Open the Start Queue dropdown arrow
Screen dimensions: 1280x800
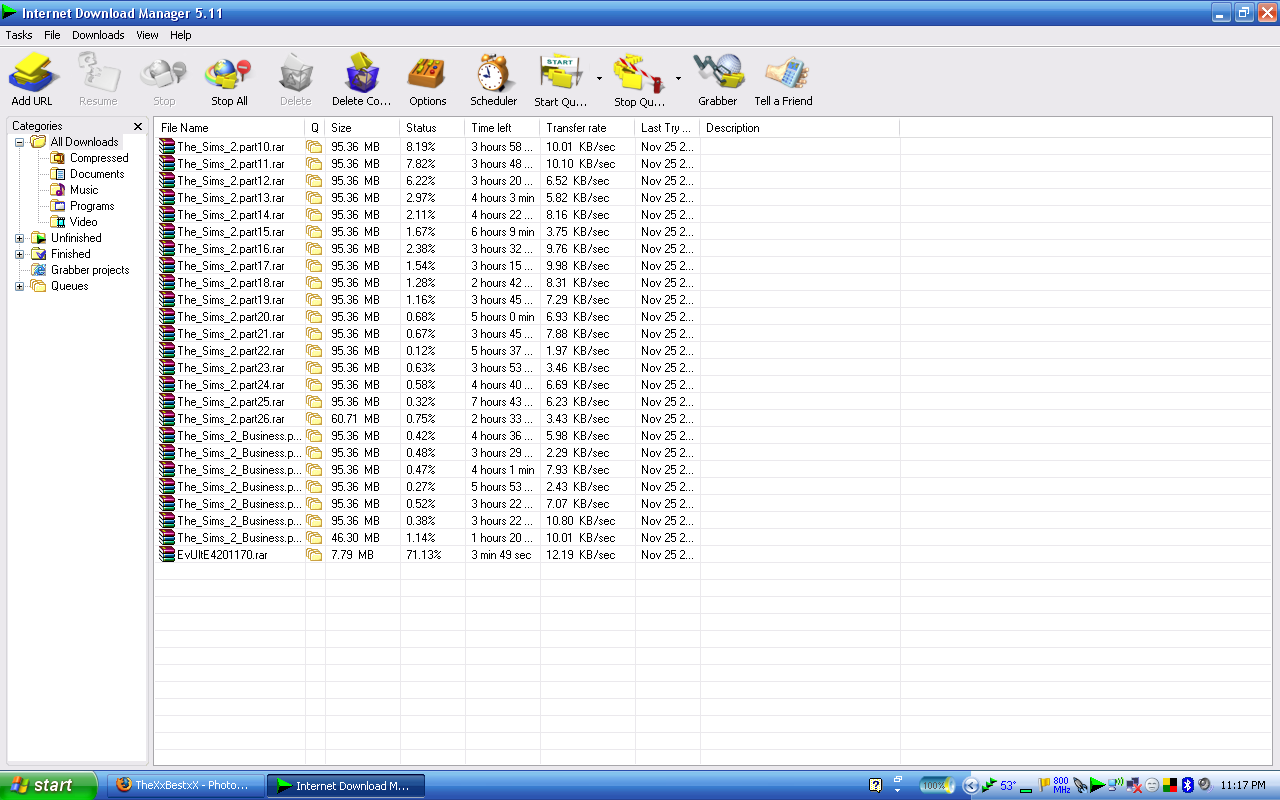(x=599, y=78)
